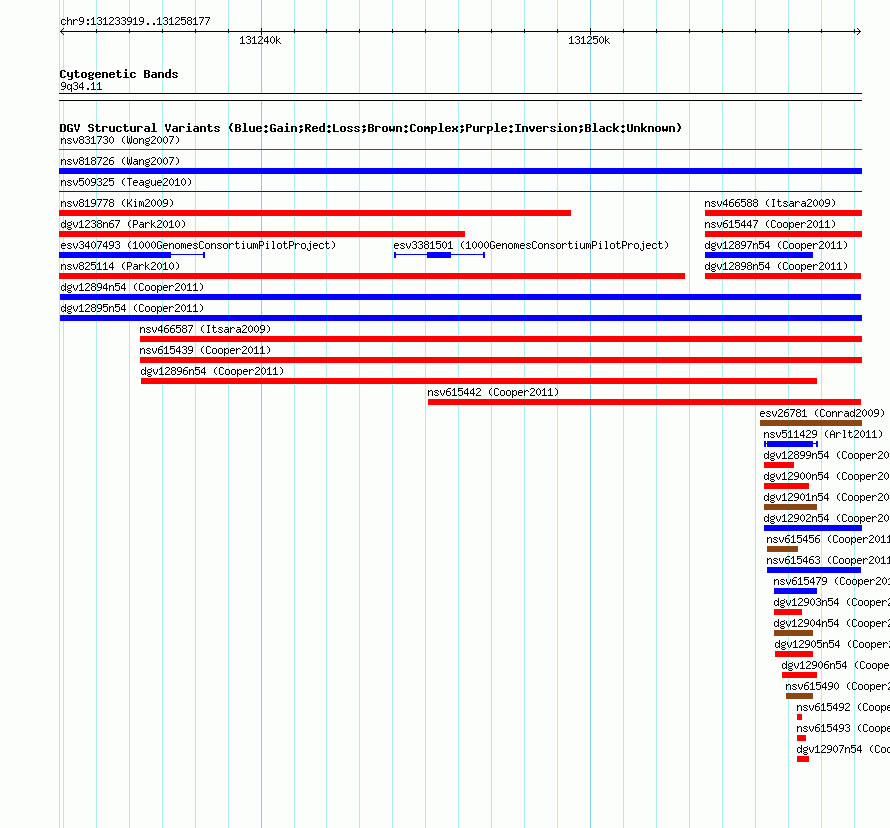
Task: Click the ruler's right end arrow
Action: (858, 32)
